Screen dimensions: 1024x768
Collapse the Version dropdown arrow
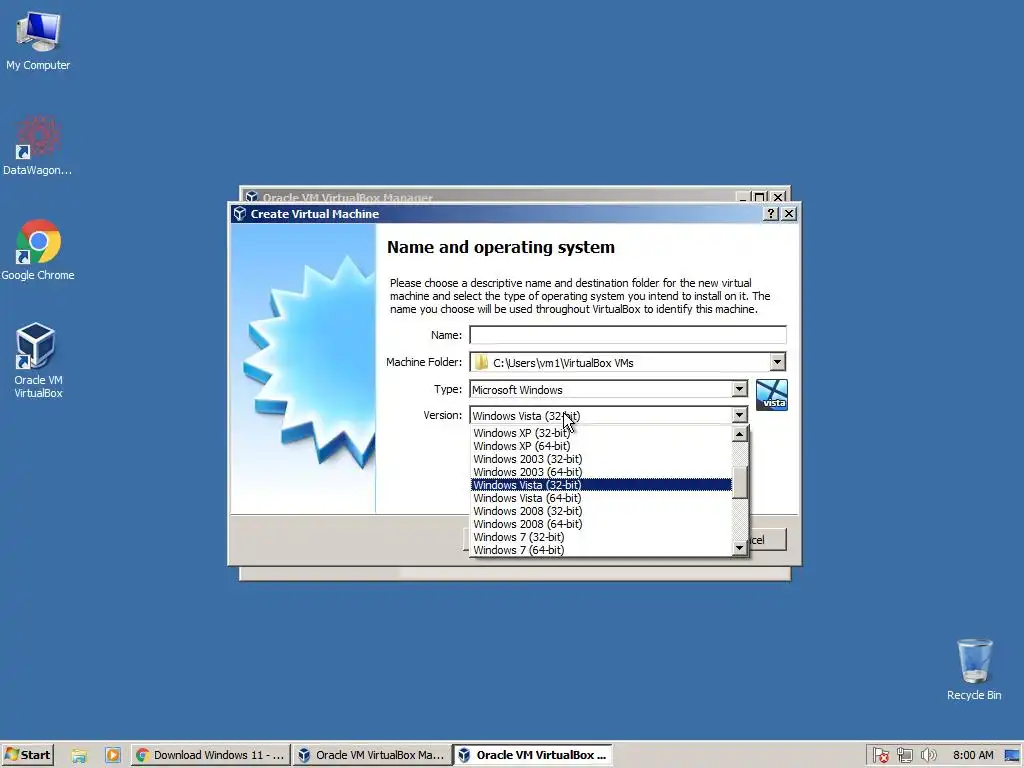(x=739, y=415)
